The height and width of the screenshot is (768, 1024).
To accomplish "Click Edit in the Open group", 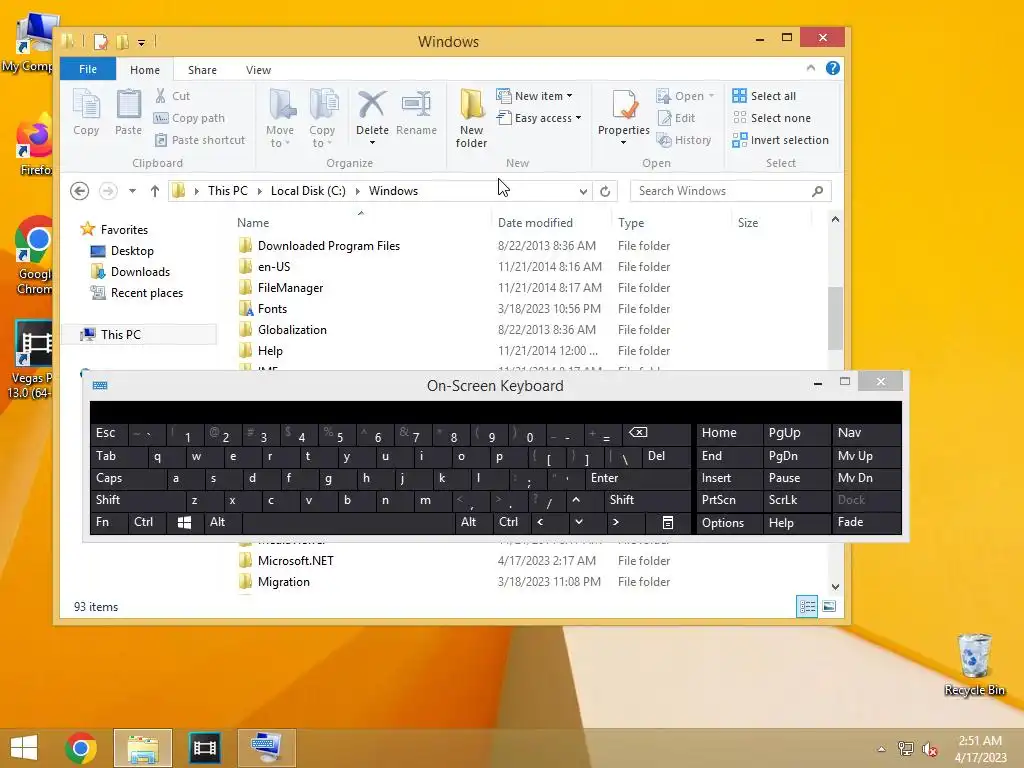I will click(677, 118).
